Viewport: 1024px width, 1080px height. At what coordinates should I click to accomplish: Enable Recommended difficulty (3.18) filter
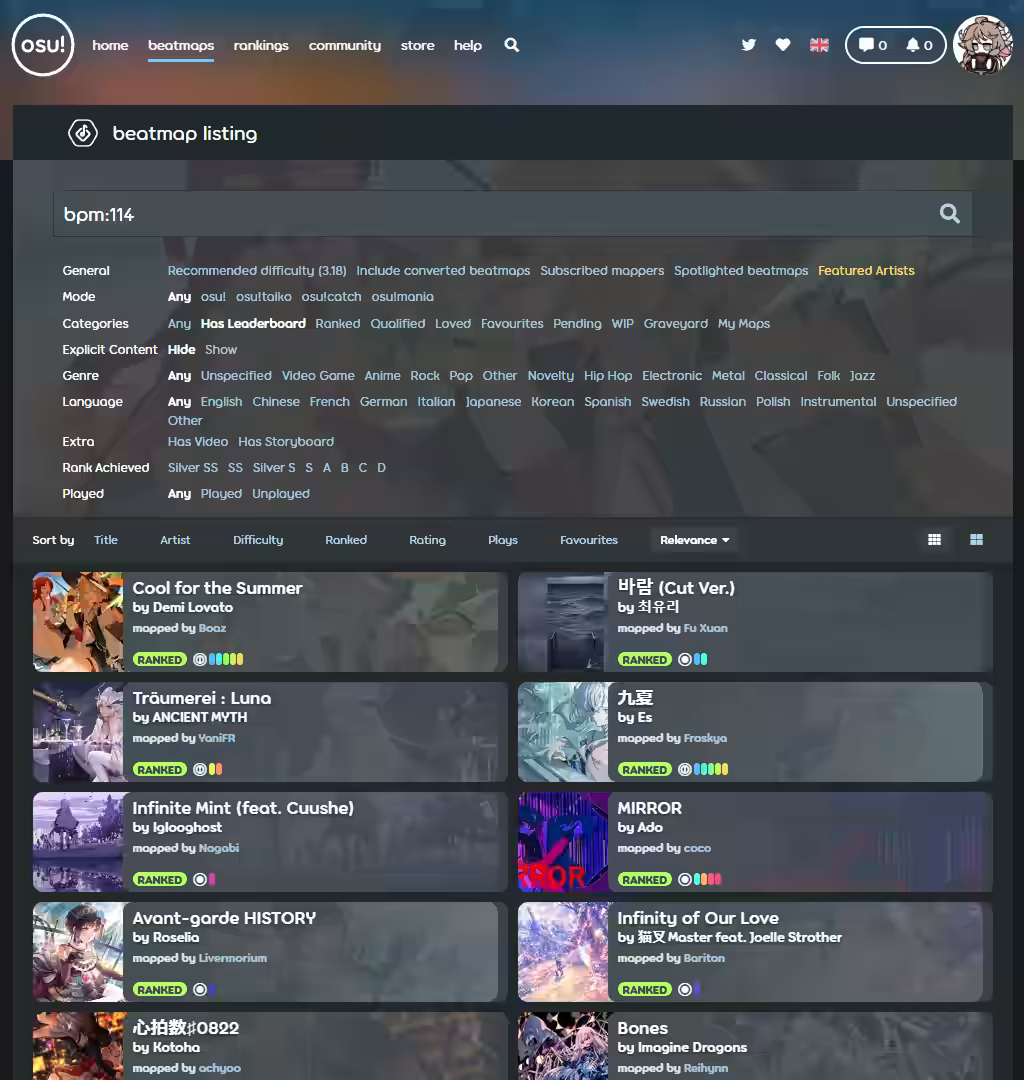click(x=257, y=271)
